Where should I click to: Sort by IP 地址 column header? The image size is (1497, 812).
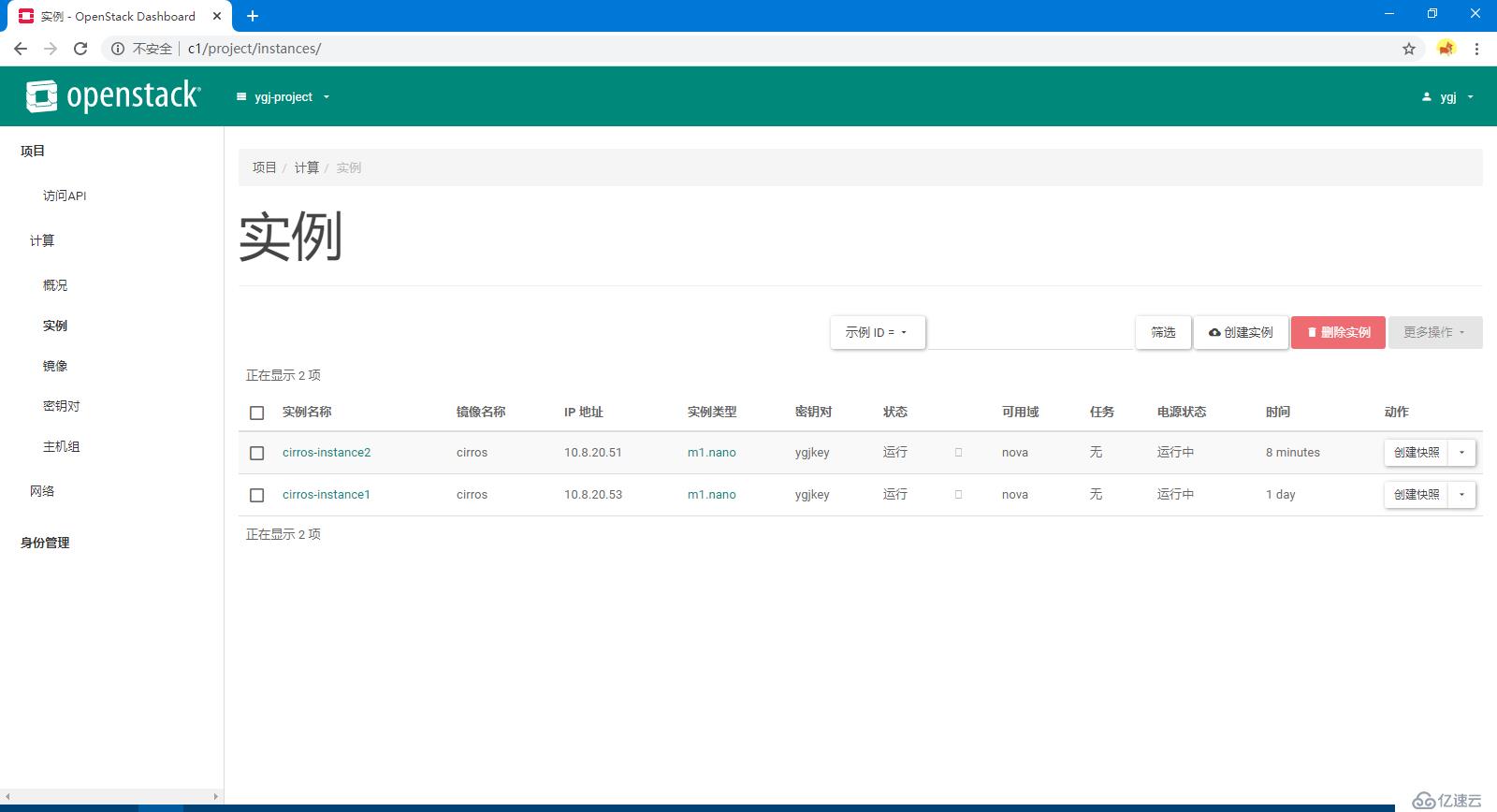tap(584, 412)
